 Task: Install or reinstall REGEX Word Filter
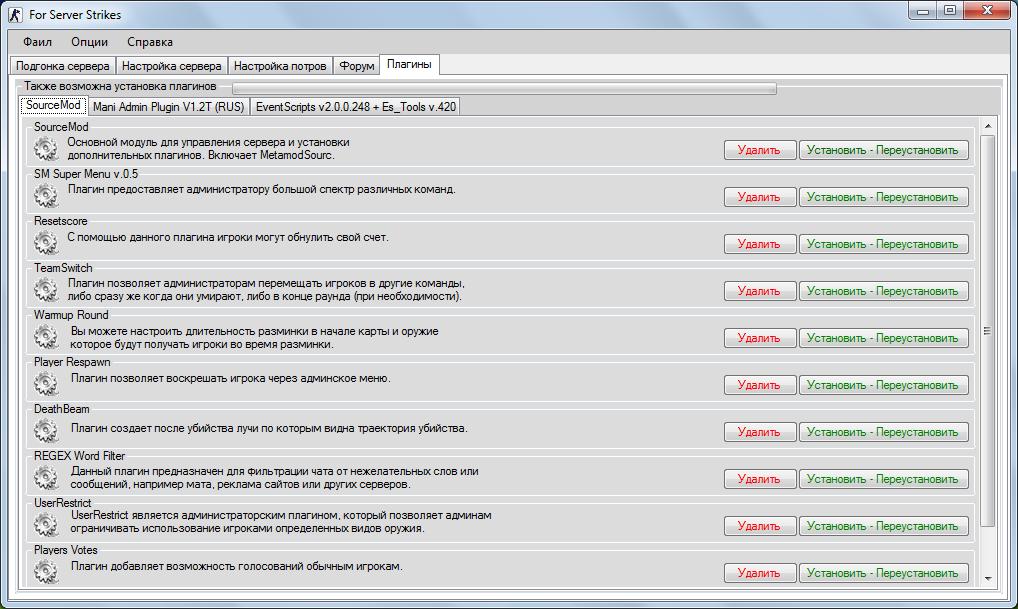click(884, 479)
